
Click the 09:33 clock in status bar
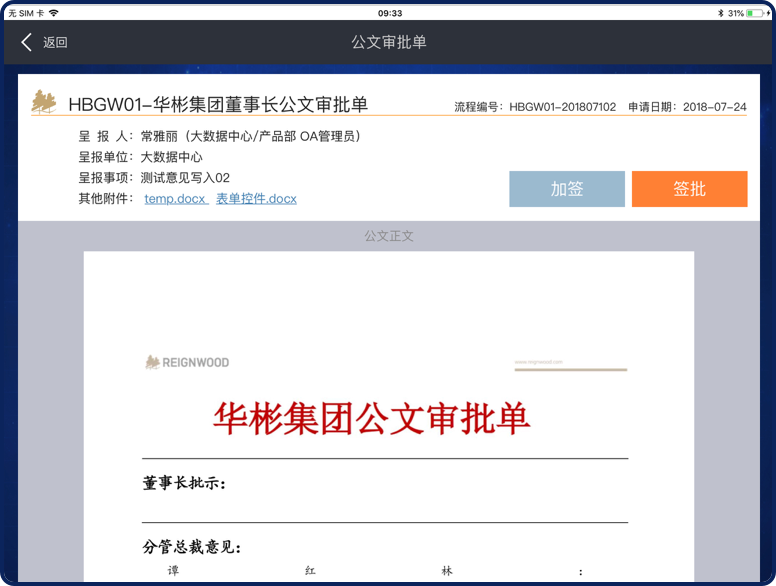390,13
